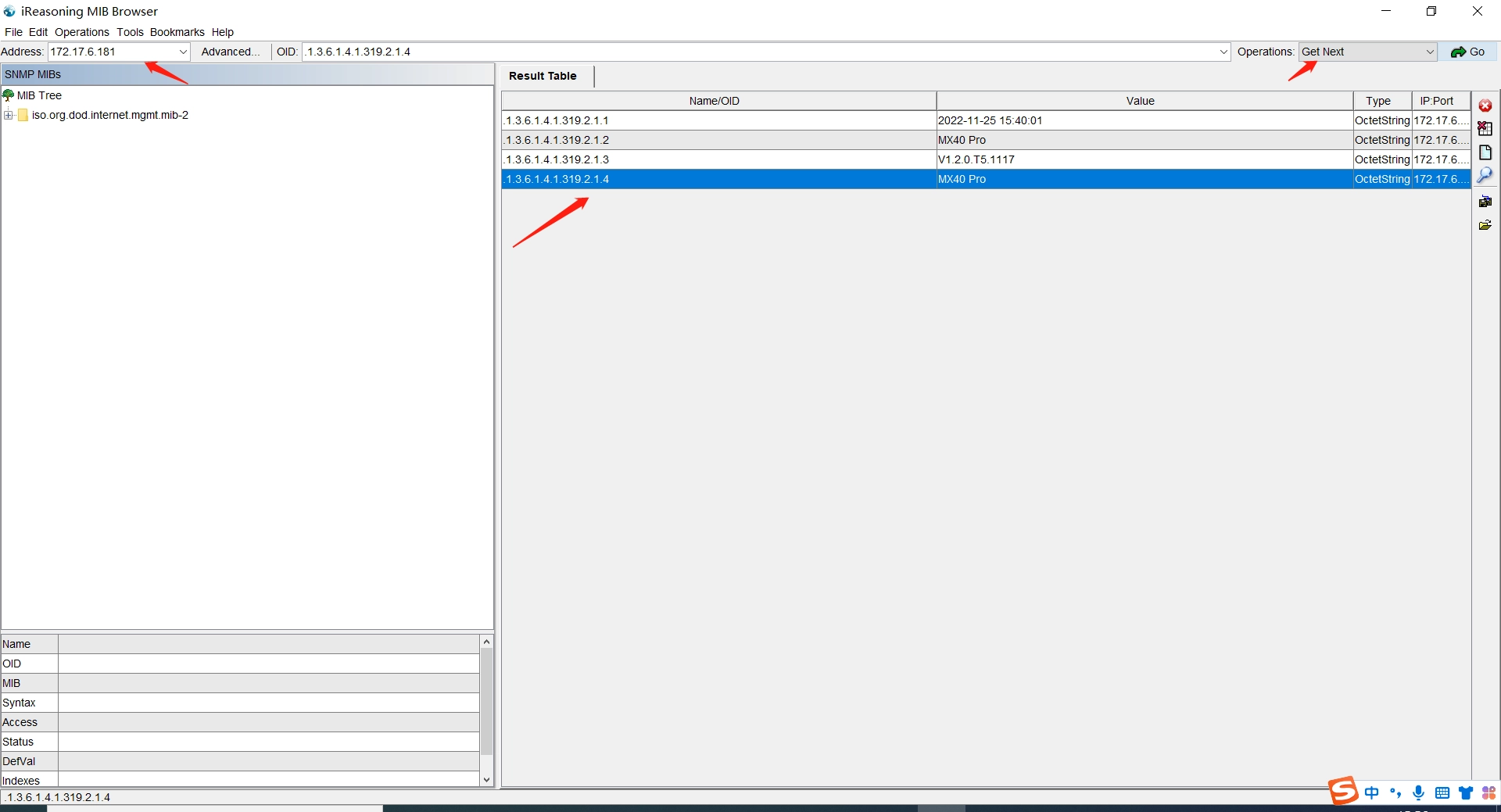Toggle the Sogou punctuation mode icon
Image resolution: width=1501 pixels, height=812 pixels.
pyautogui.click(x=1395, y=793)
